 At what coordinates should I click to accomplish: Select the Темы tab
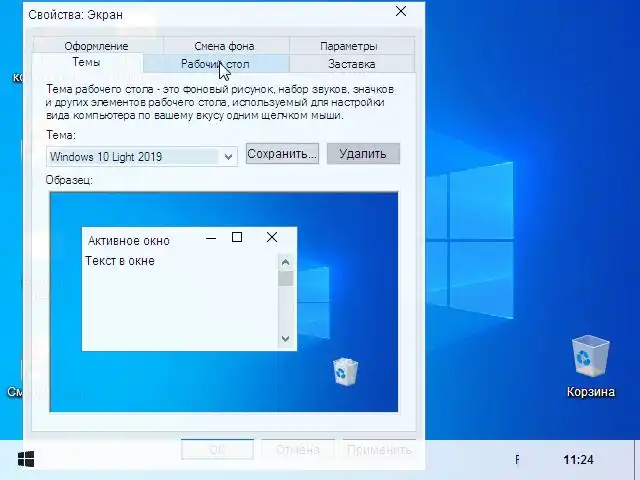coord(87,62)
